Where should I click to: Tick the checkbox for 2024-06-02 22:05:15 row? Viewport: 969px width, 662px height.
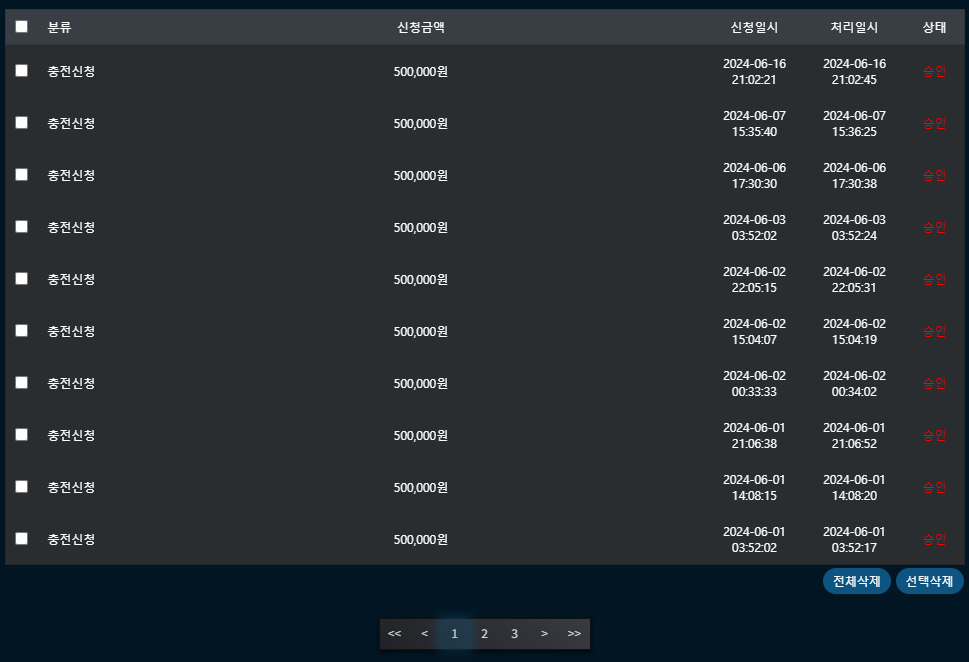coord(21,279)
